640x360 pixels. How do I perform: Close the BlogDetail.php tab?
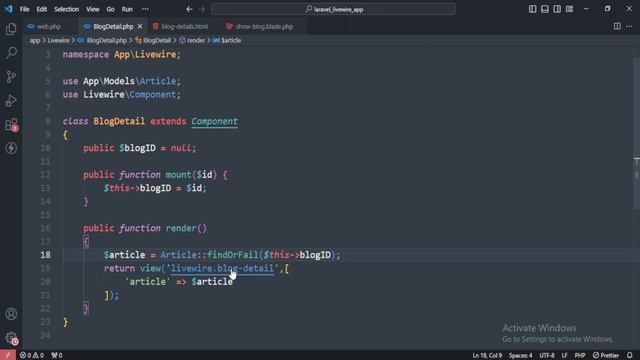click(140, 26)
